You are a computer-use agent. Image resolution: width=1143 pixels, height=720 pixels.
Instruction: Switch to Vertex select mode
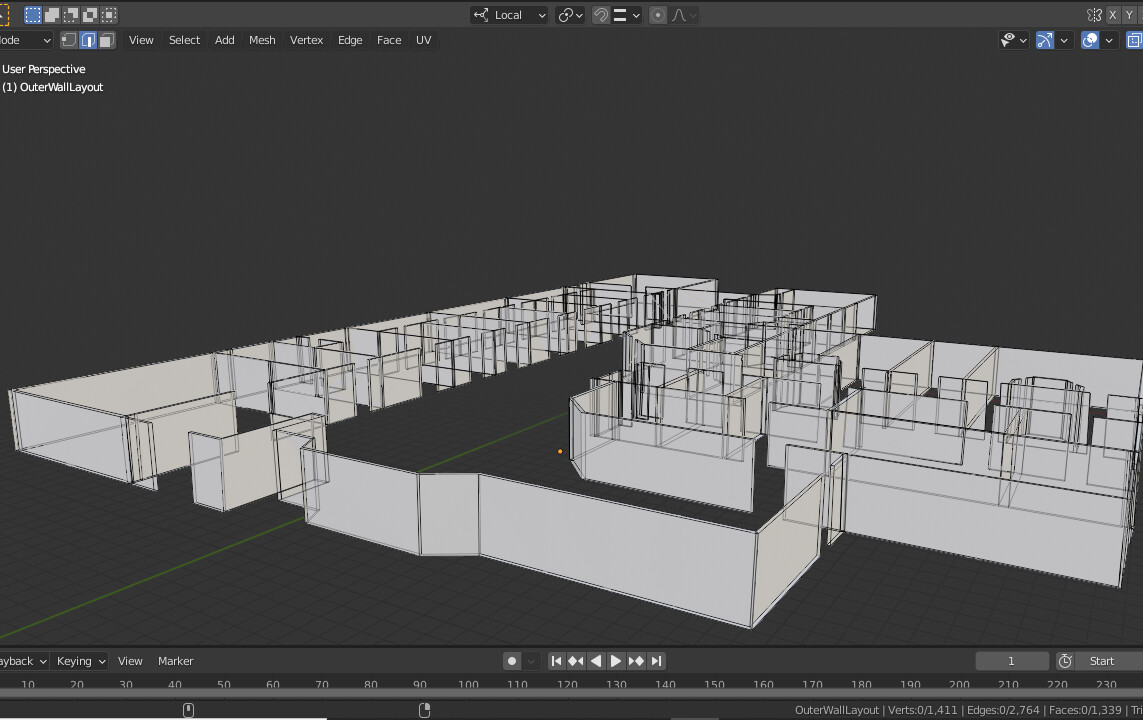coord(67,40)
